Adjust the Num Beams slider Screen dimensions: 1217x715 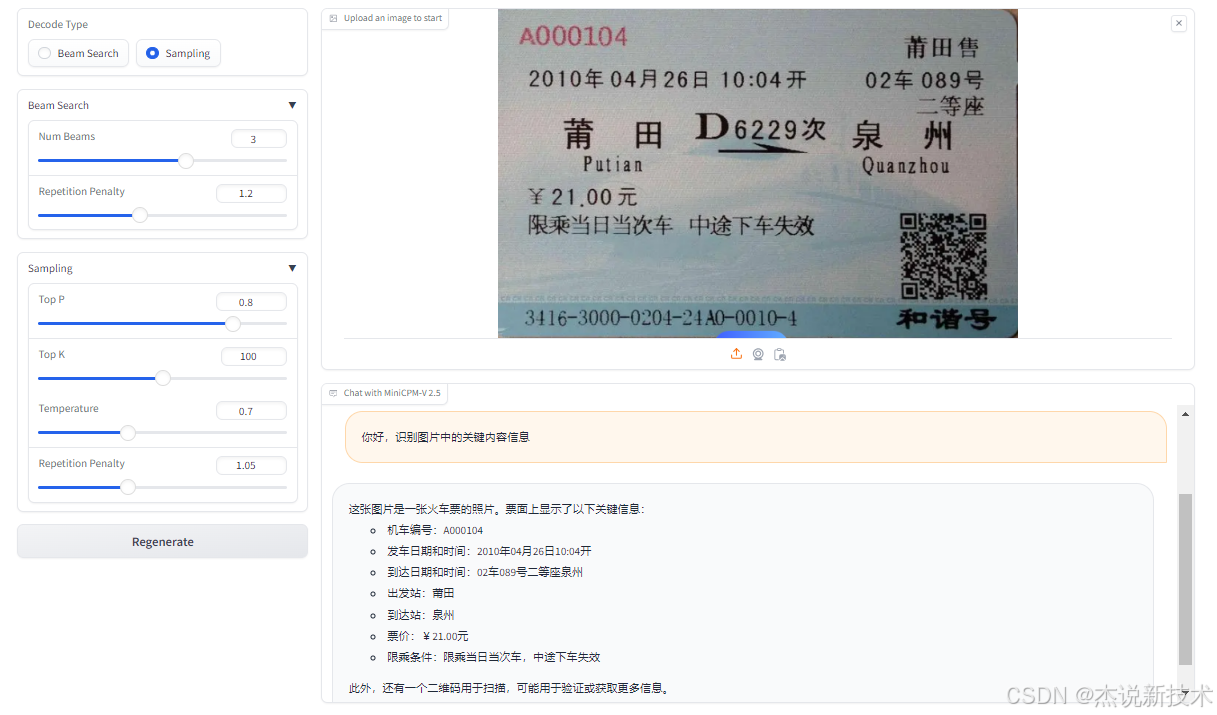[x=162, y=160]
